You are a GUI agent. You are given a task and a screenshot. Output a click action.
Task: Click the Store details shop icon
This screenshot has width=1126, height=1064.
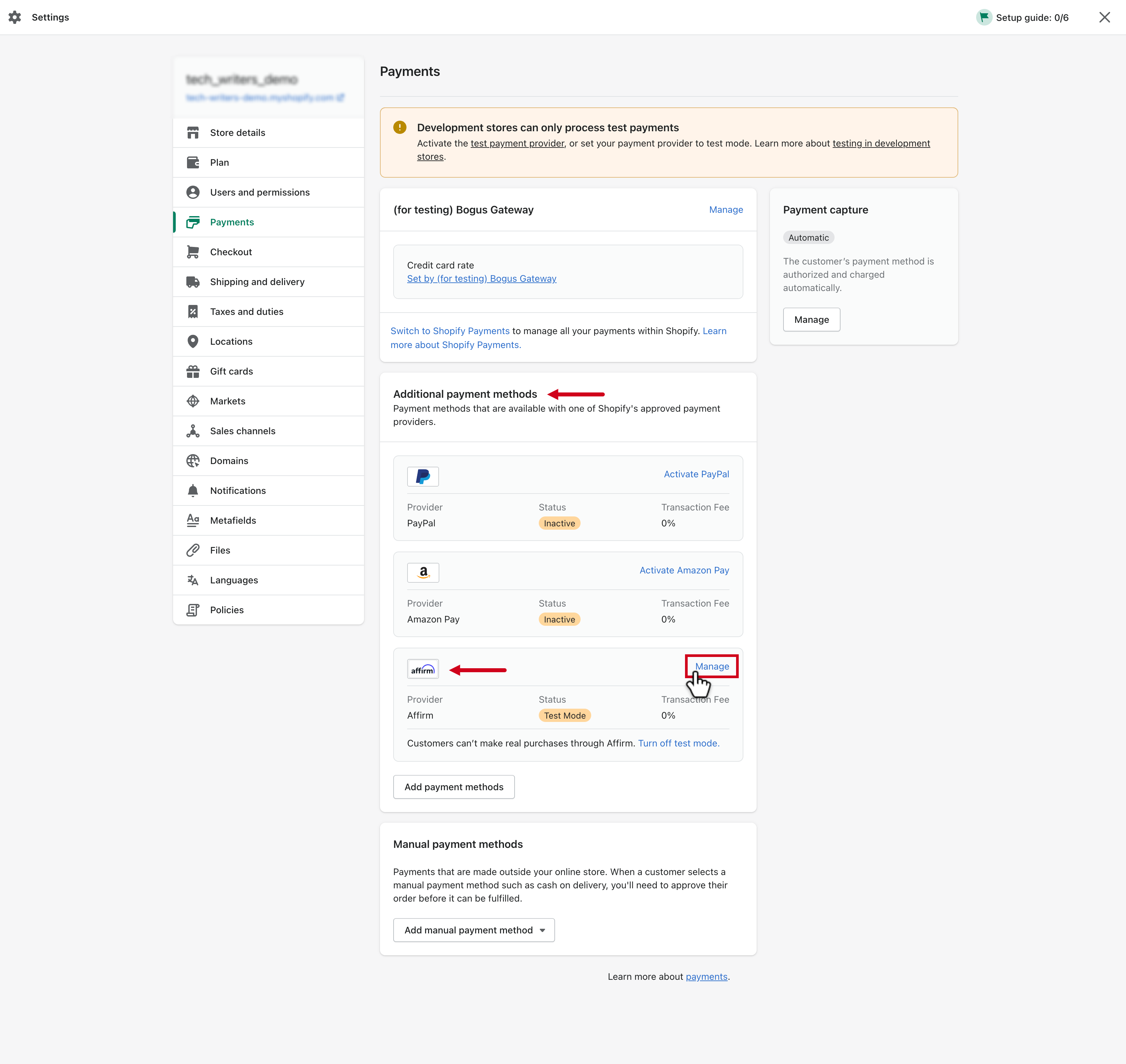coord(193,133)
